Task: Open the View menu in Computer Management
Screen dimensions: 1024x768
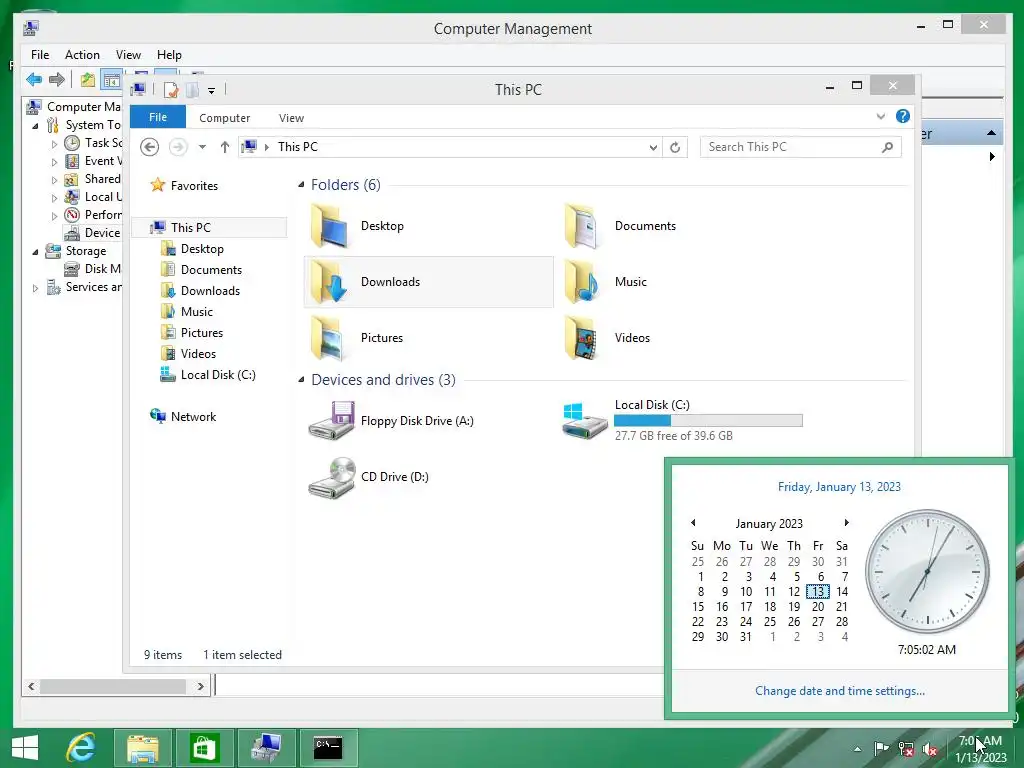Action: (x=128, y=55)
